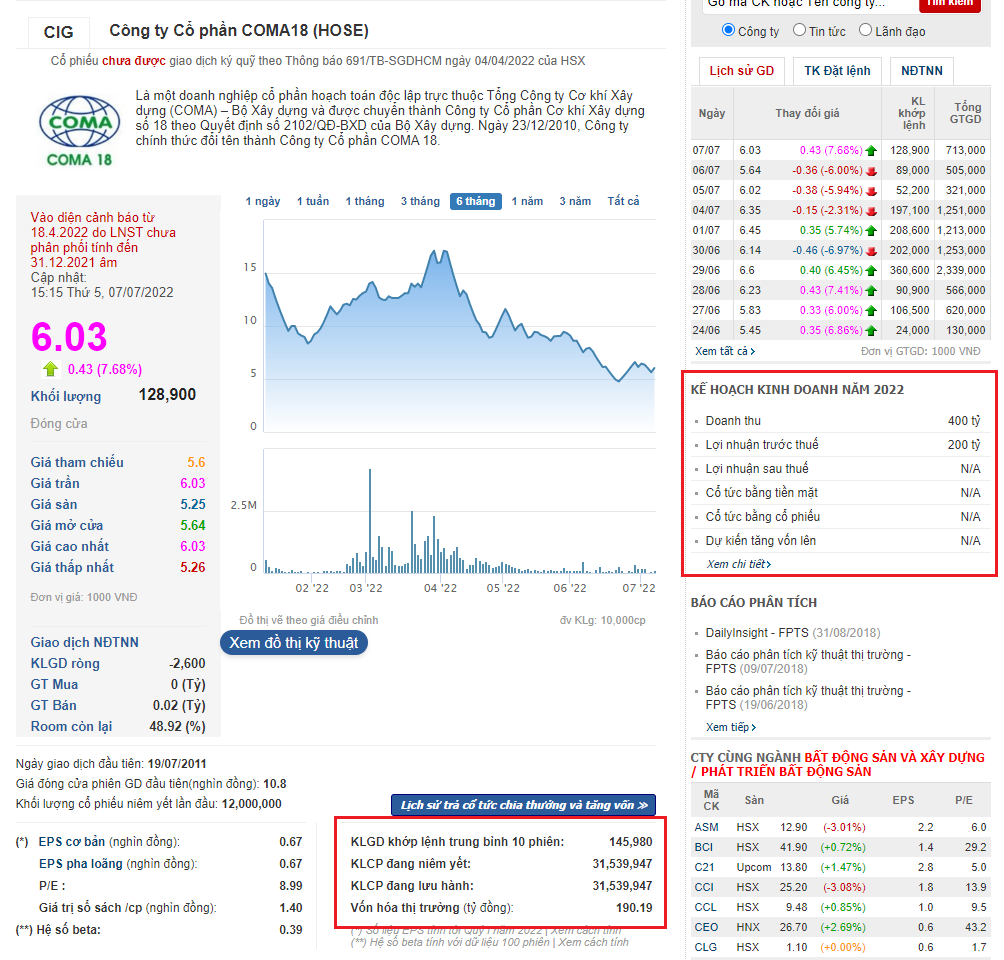1004x960 pixels.
Task: Click the Room còn lại value 48.92 (%)
Action: [177, 726]
